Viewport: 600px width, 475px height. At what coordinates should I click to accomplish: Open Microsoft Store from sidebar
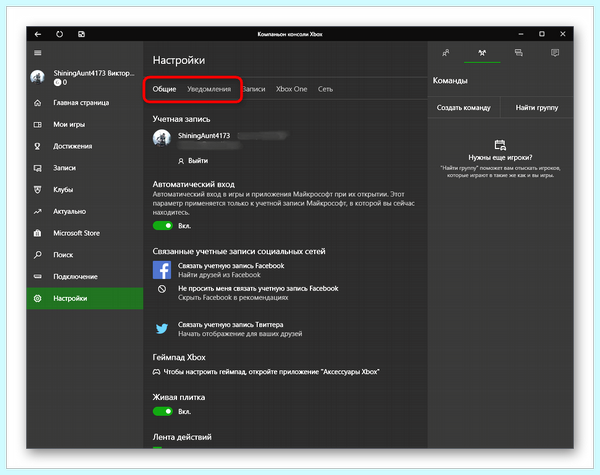(x=85, y=233)
